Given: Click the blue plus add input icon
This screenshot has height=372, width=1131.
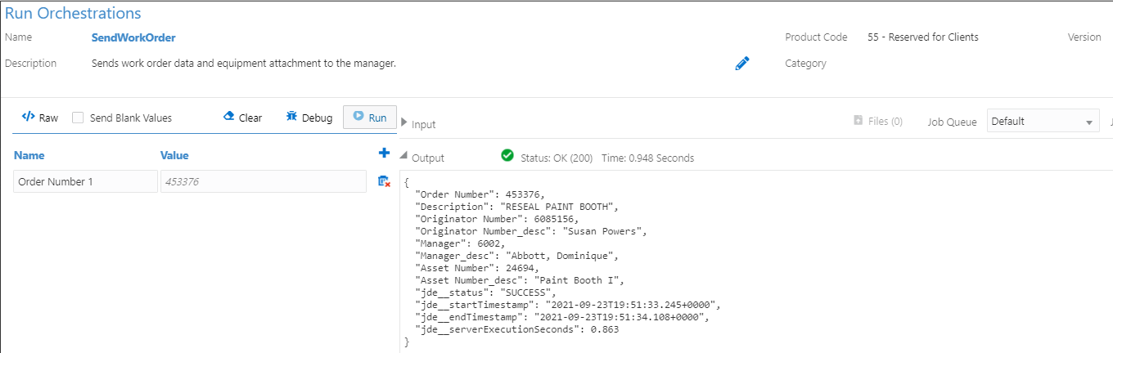Looking at the screenshot, I should click(x=384, y=153).
